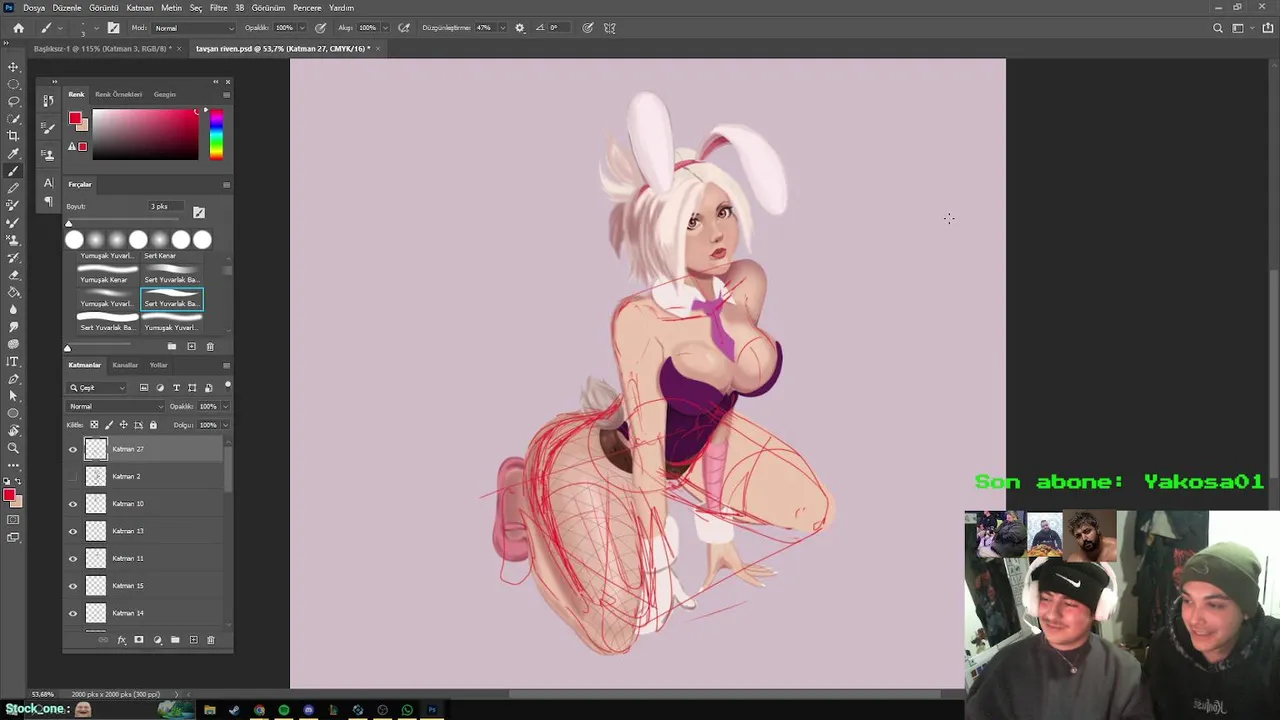This screenshot has width=1280, height=720.
Task: Hide layer Katman 14
Action: coord(72,613)
